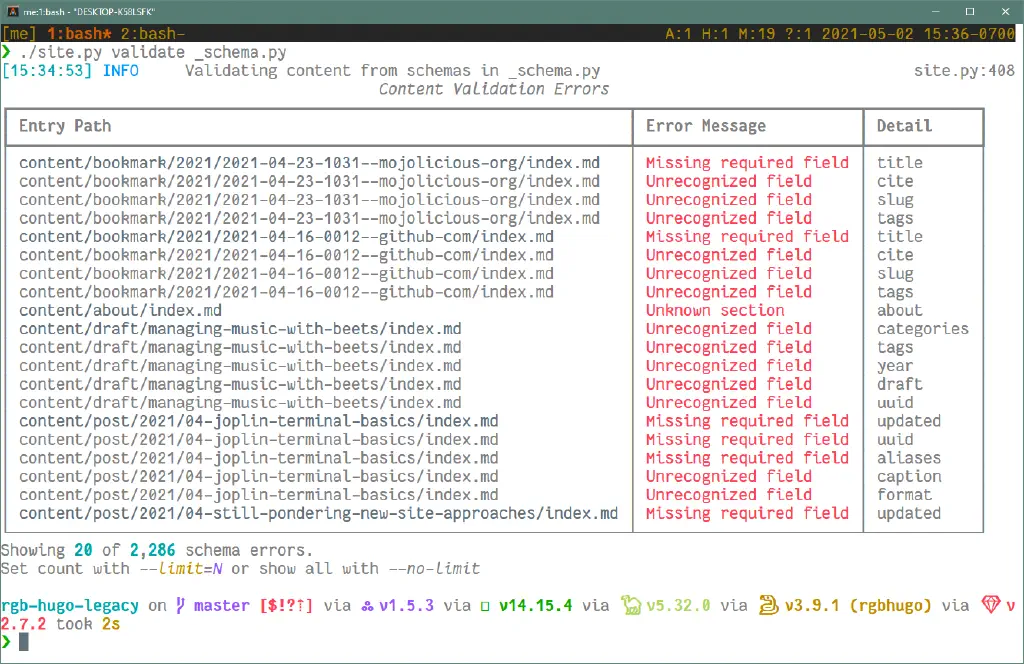Switch to tmux window 2:bash
The height and width of the screenshot is (664, 1024).
[x=153, y=33]
